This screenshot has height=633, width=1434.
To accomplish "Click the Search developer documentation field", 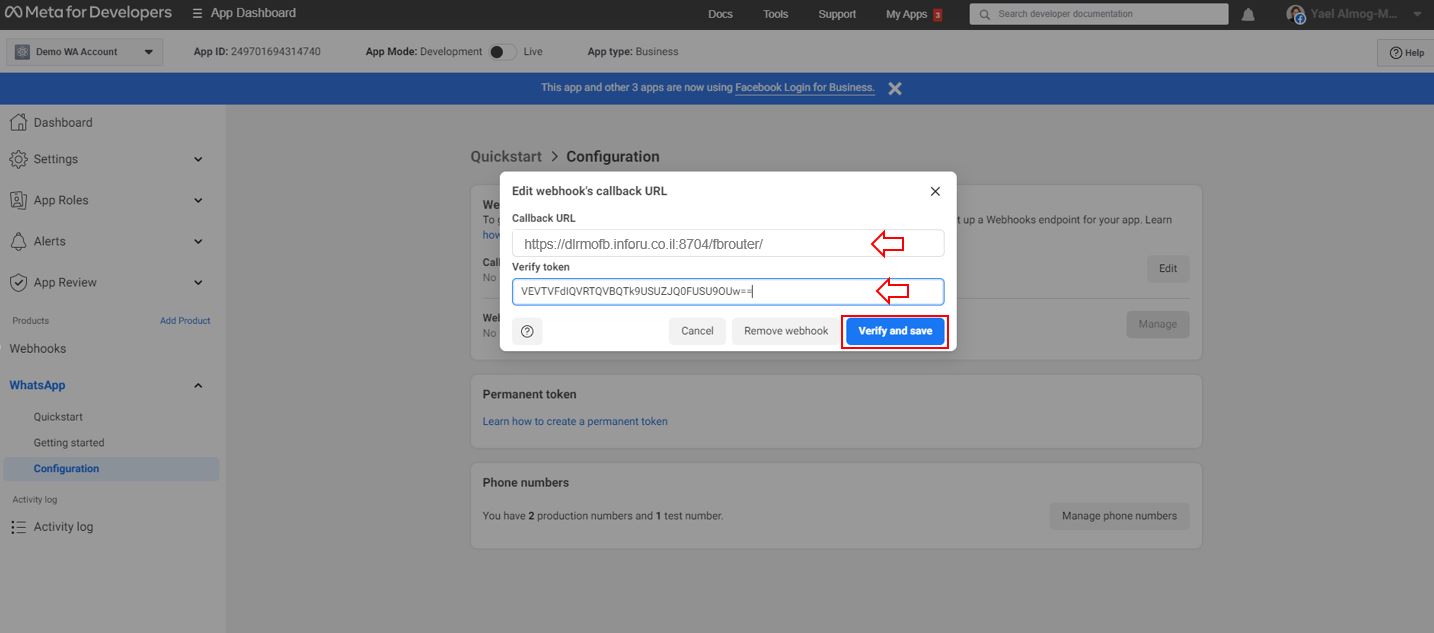I will coord(1098,14).
